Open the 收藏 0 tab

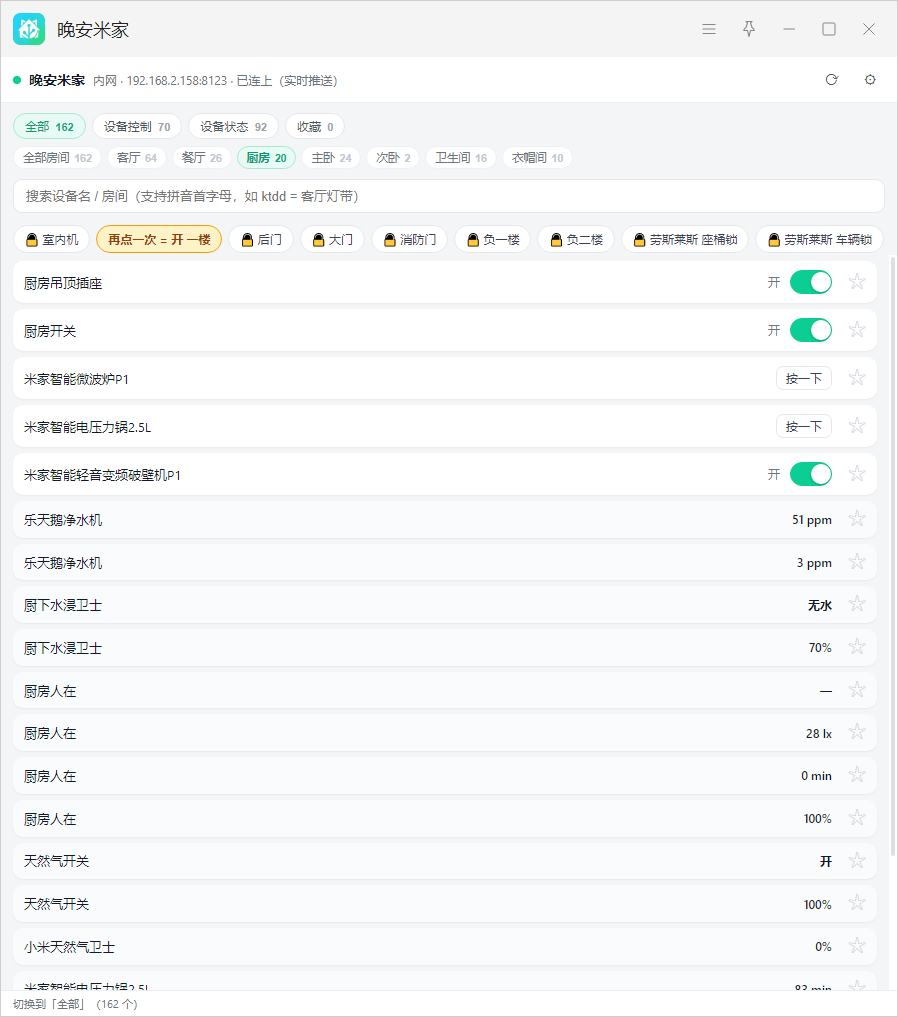tap(315, 126)
